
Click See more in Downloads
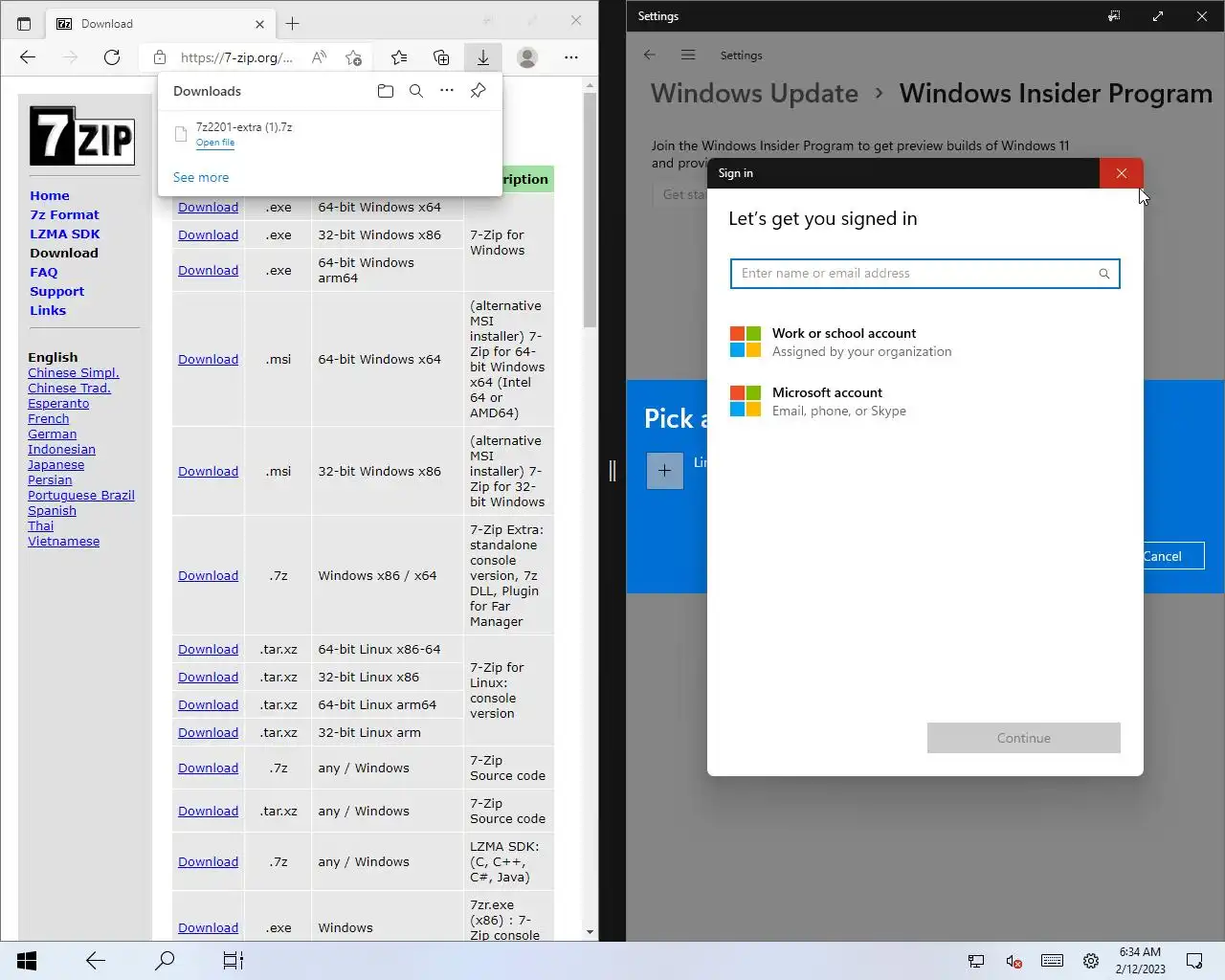[x=201, y=177]
